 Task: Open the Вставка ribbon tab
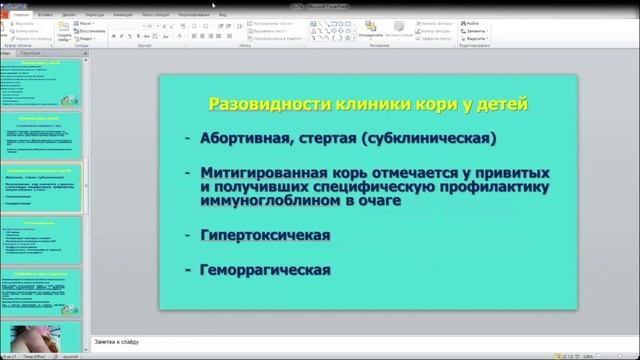(45, 15)
